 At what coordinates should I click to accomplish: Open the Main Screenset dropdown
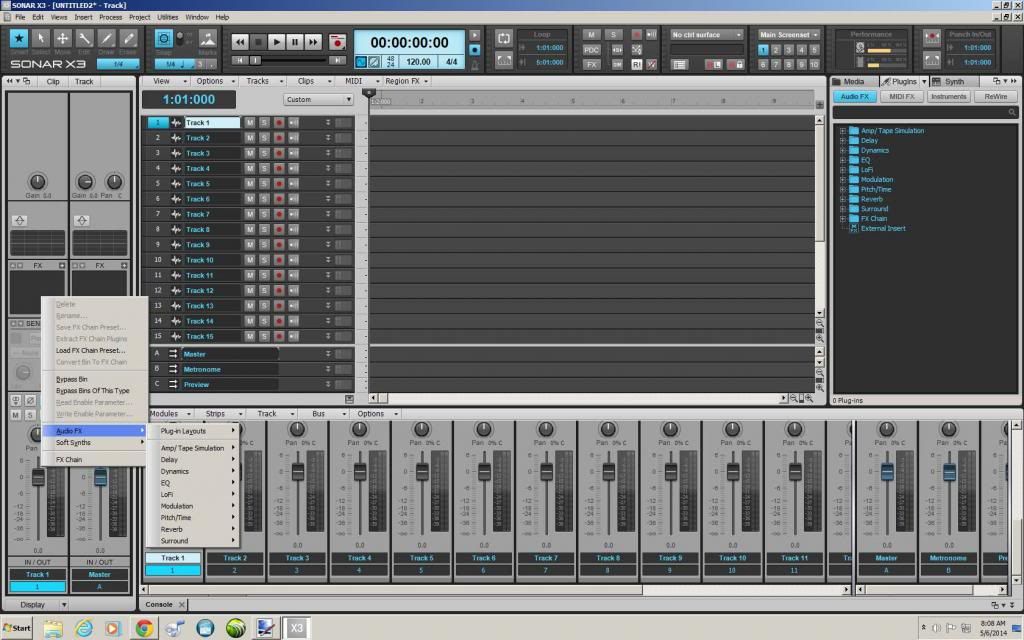788,34
